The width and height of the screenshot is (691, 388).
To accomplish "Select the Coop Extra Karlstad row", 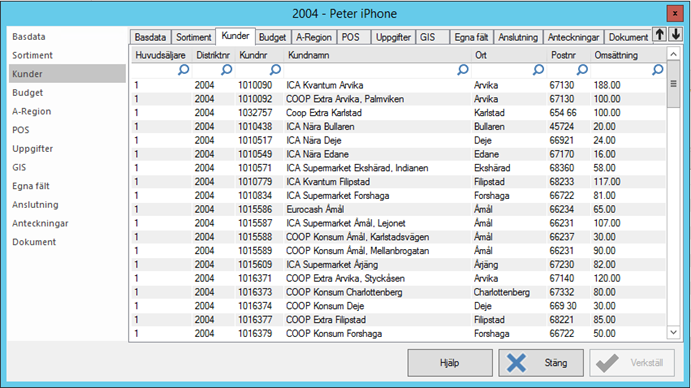I will tap(399, 113).
